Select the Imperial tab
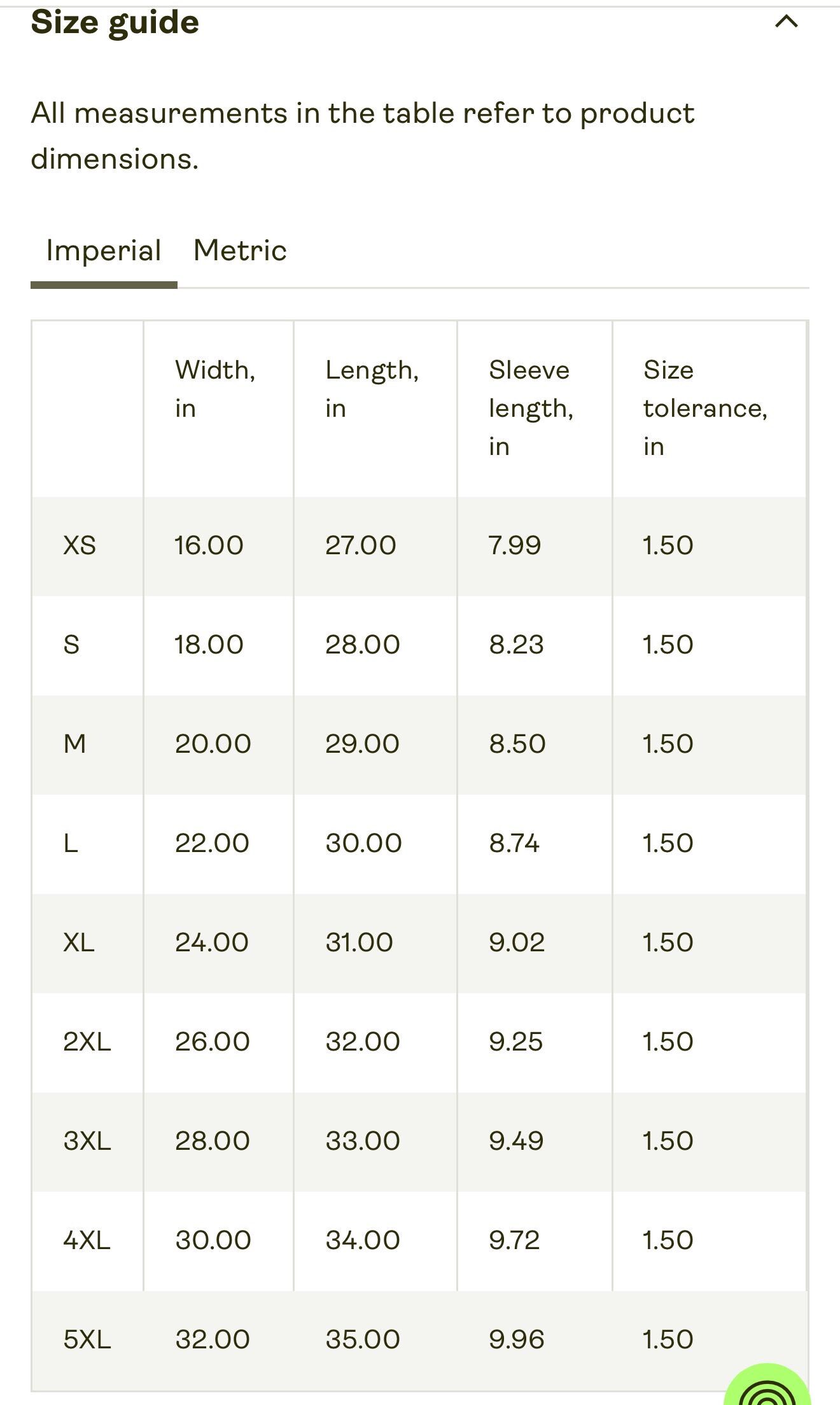 coord(104,251)
